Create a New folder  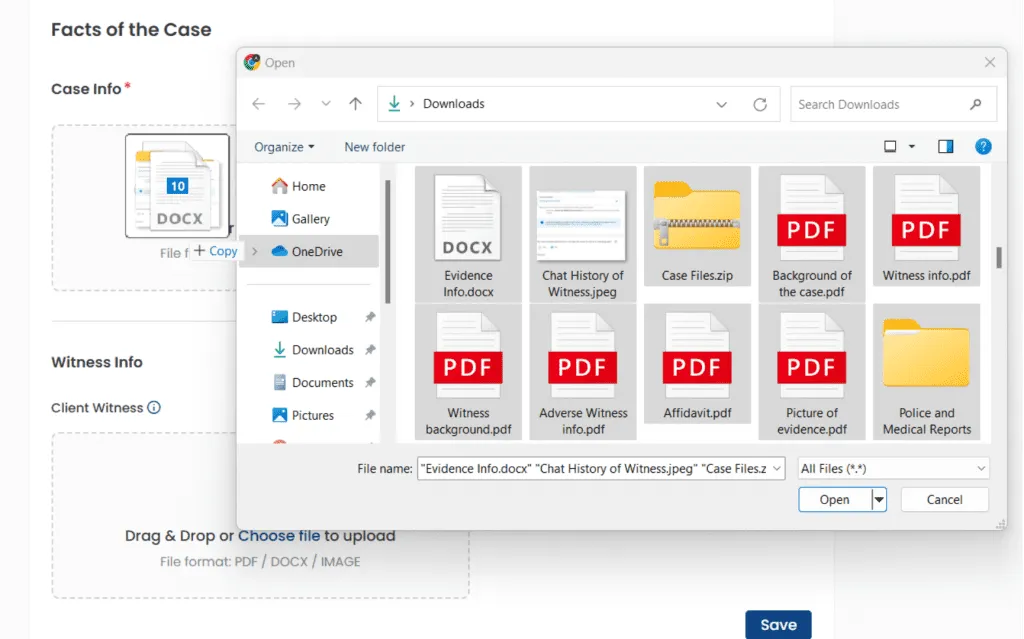(x=375, y=147)
